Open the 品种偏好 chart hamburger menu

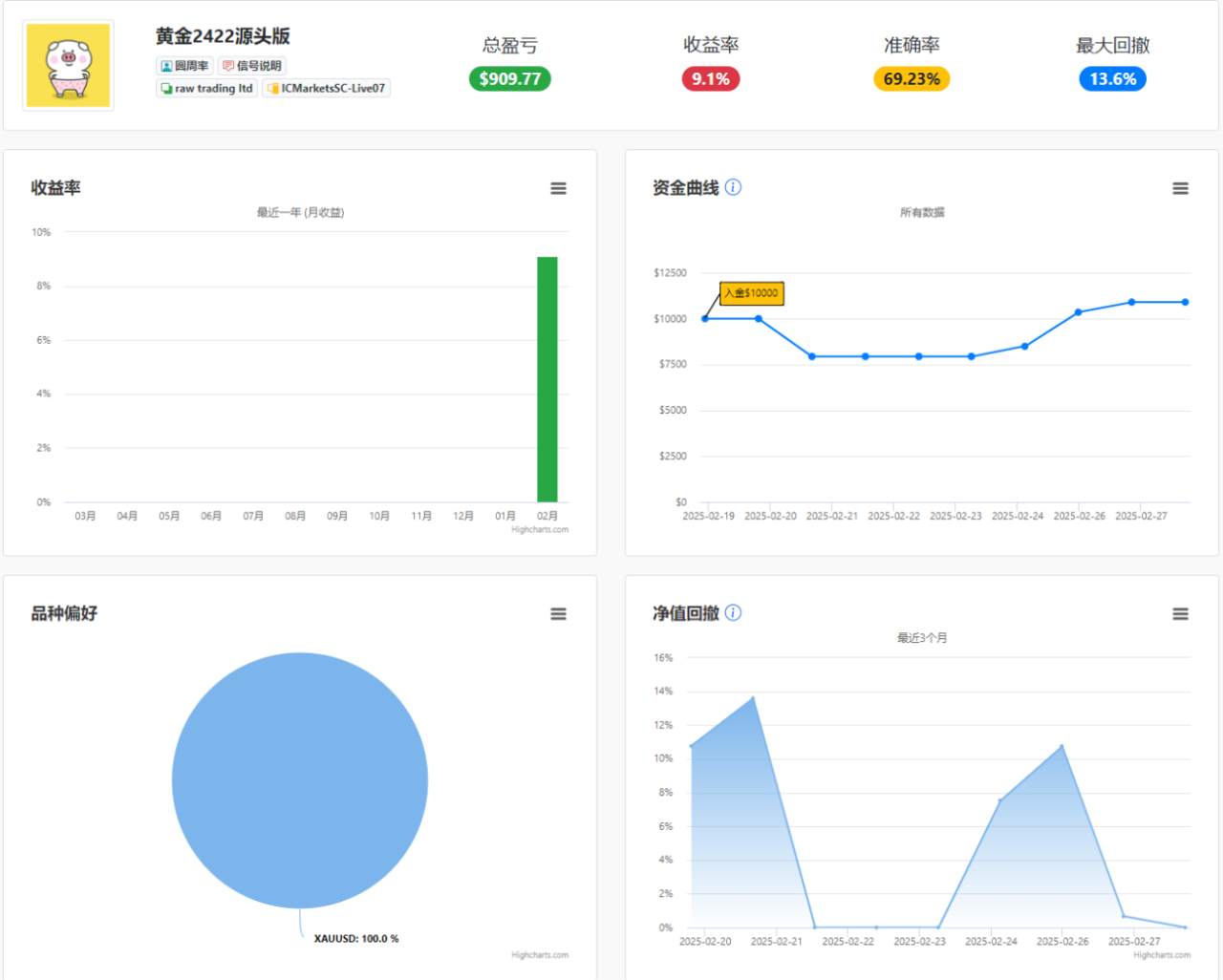[x=558, y=614]
